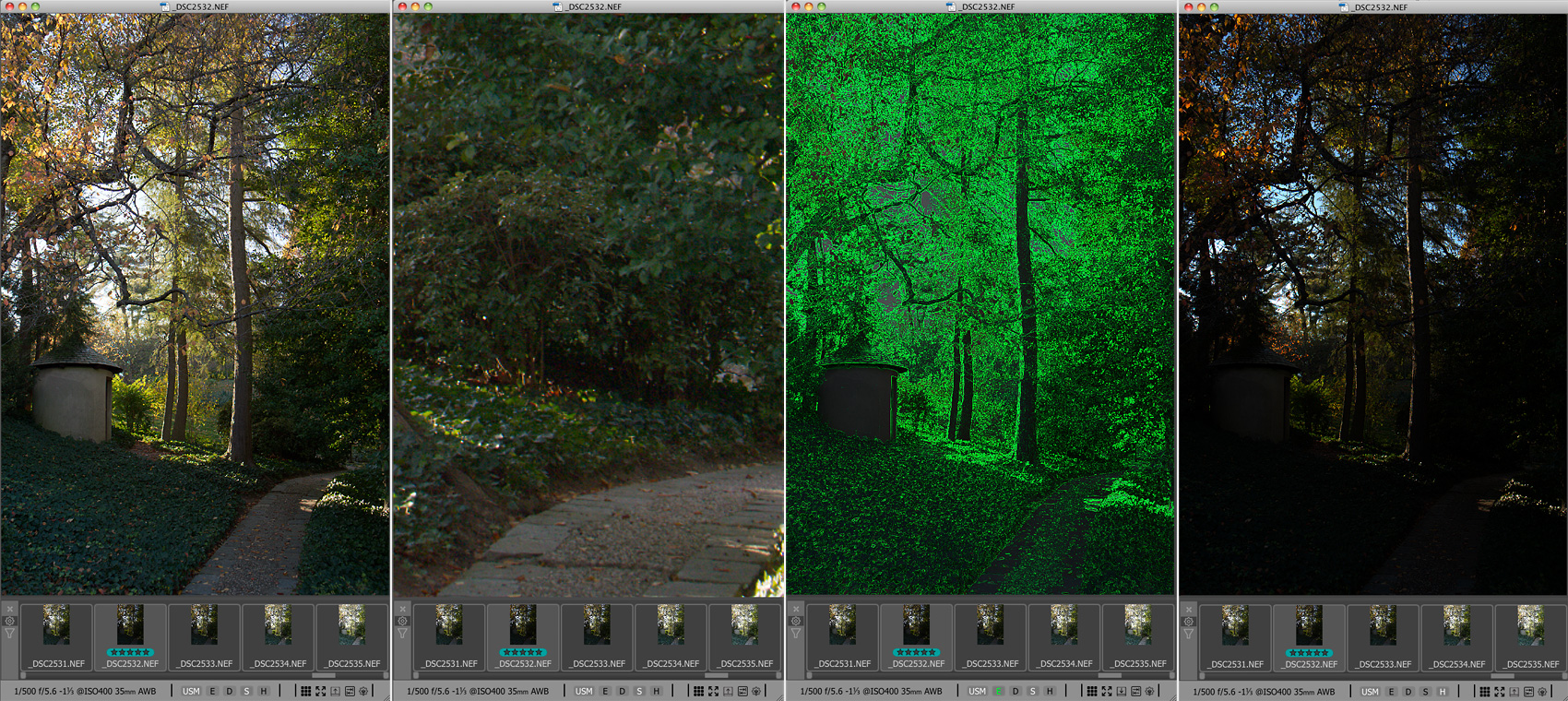The image size is (1568, 701).
Task: Toggle USM sharpening in the leftmost window
Action: tap(191, 691)
